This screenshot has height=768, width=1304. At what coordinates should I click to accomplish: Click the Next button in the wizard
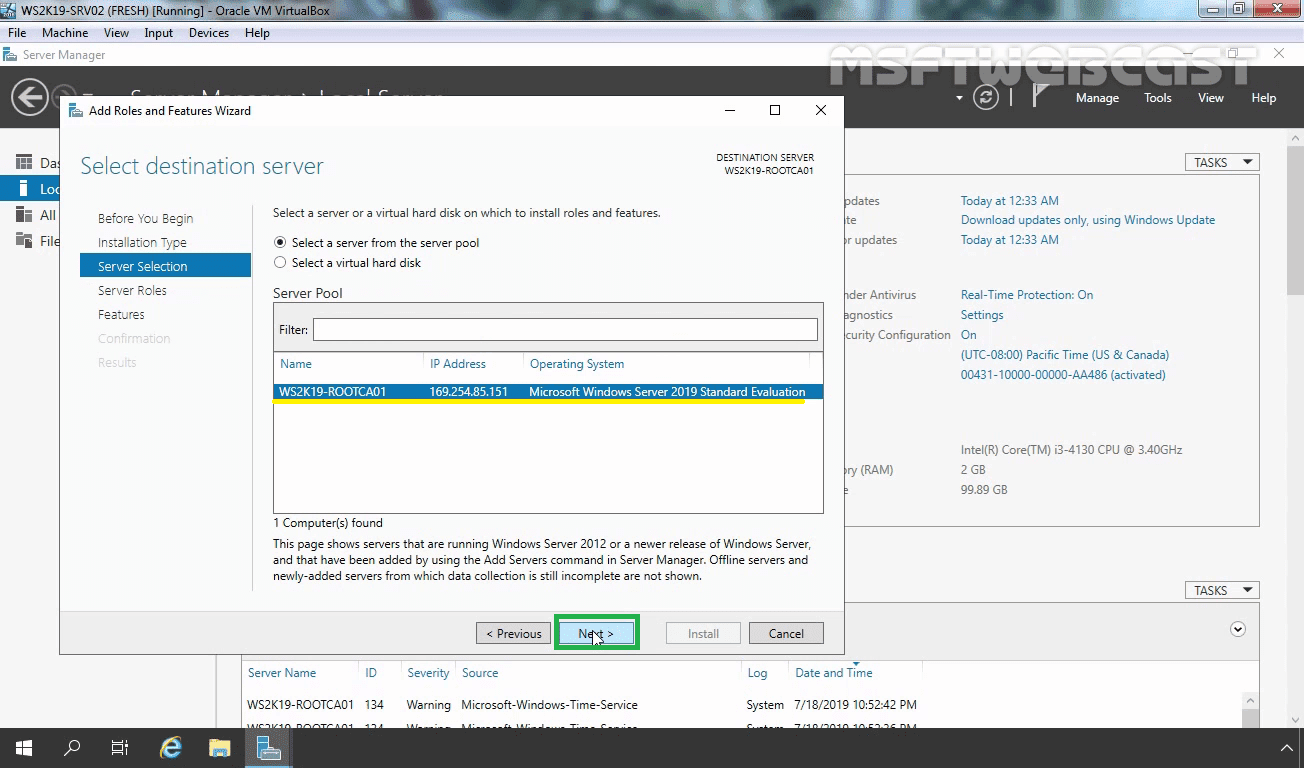click(x=596, y=633)
